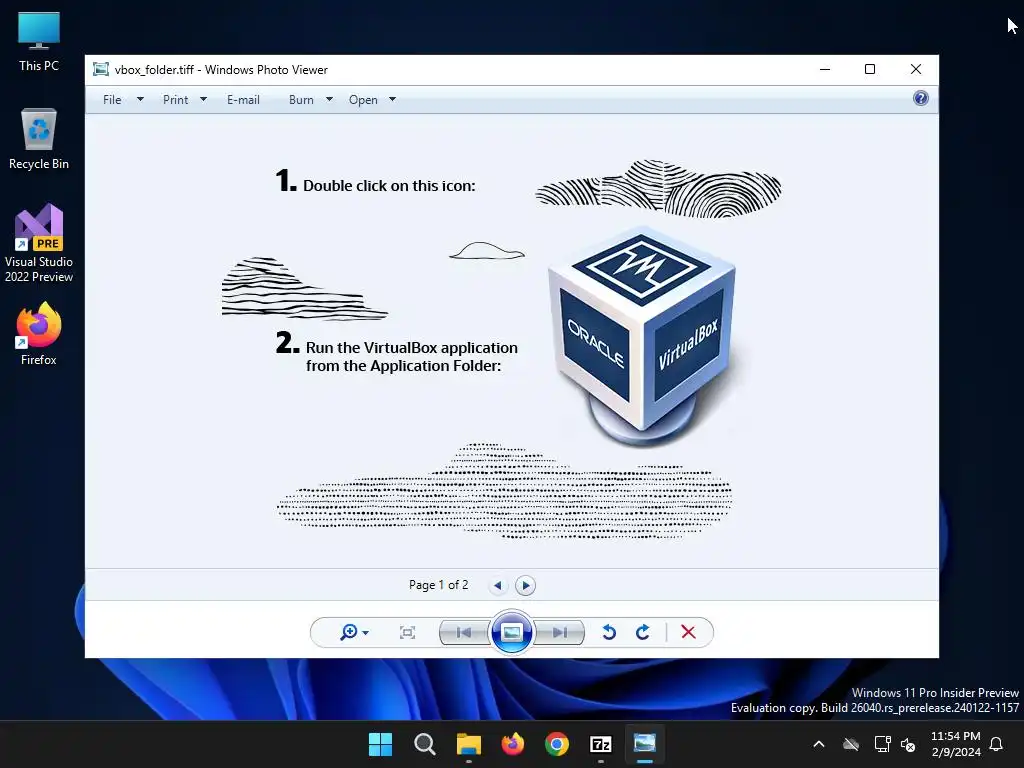Rotate image counterclockwise

[x=609, y=632]
